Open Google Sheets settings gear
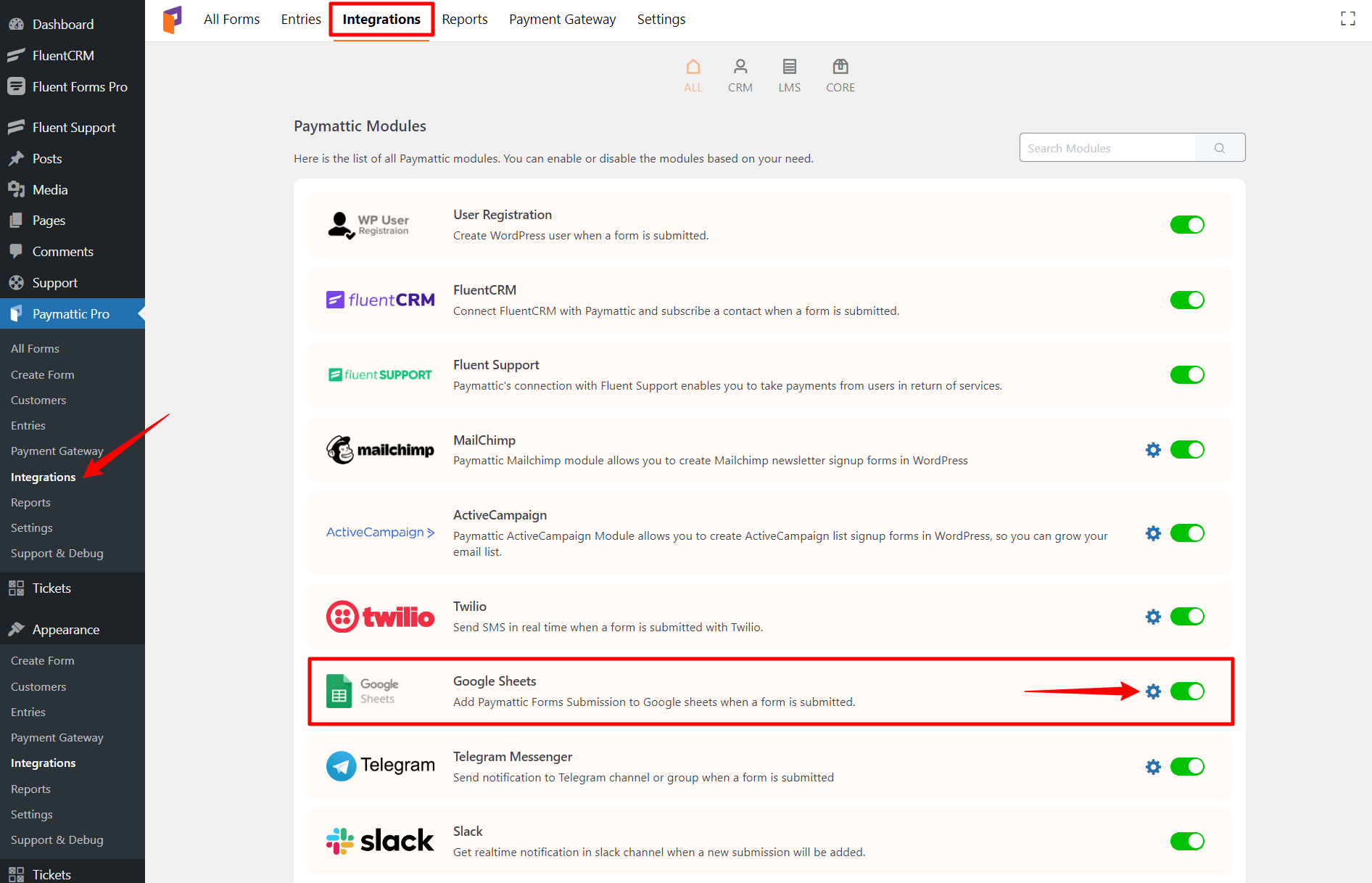This screenshot has width=1372, height=883. pos(1153,691)
